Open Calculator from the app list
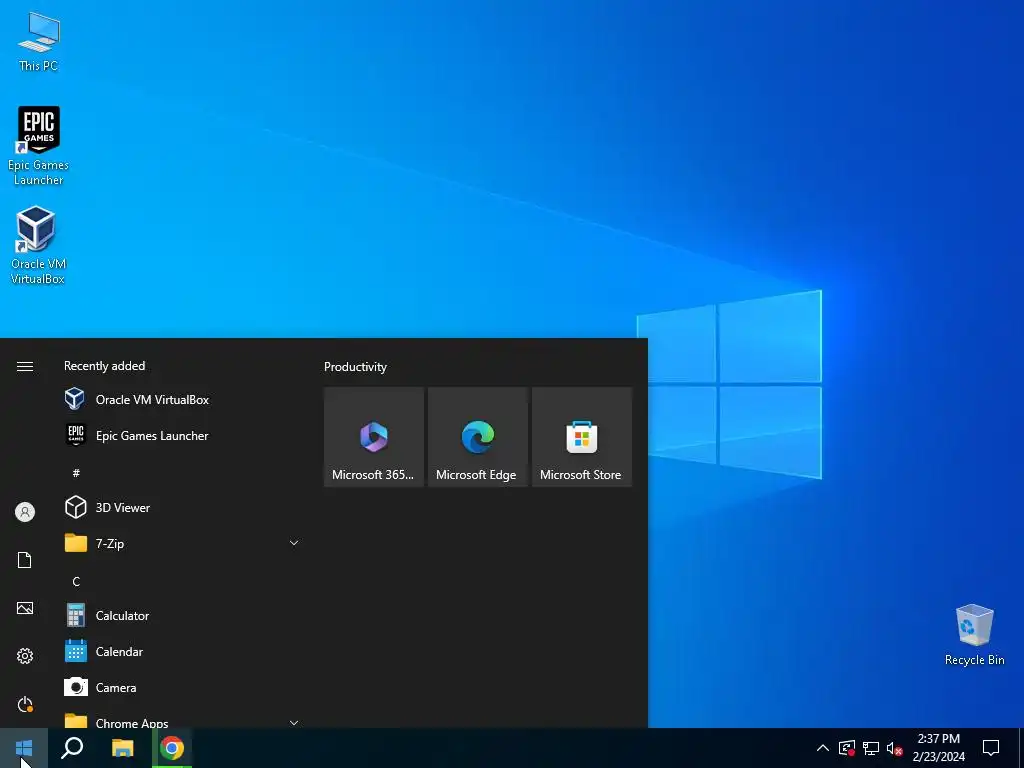 point(183,615)
